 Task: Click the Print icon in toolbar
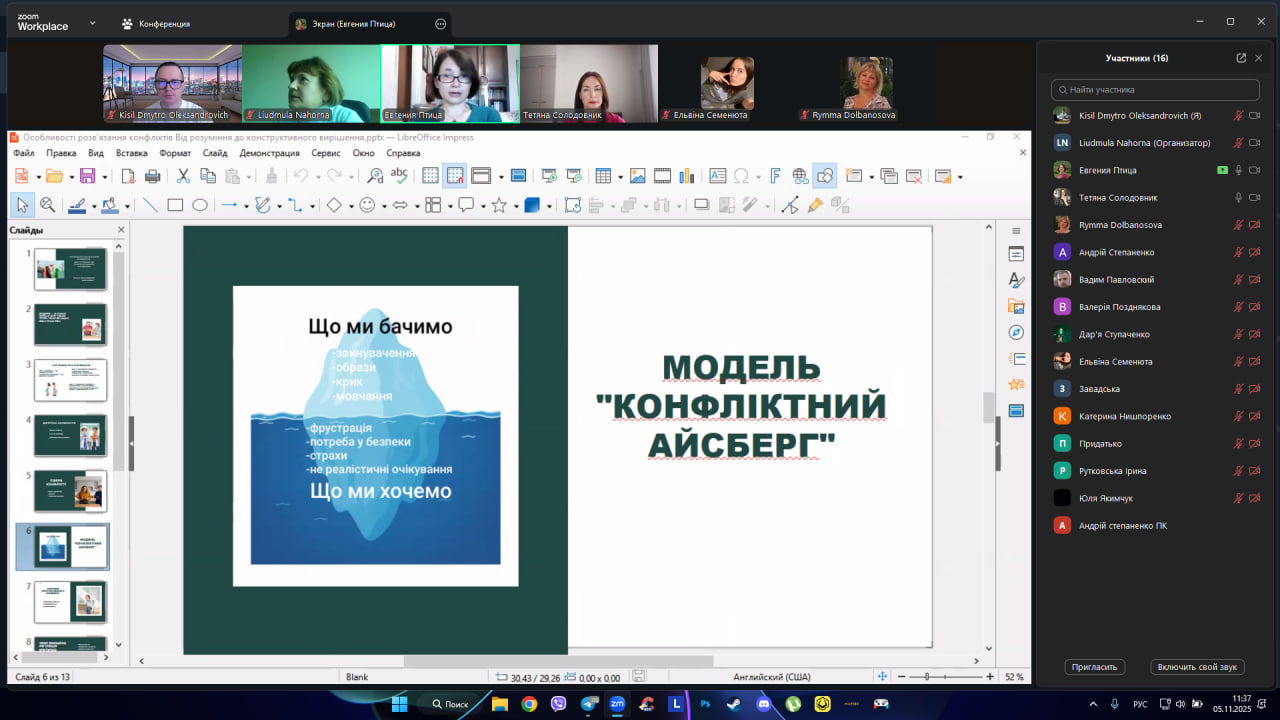[152, 176]
